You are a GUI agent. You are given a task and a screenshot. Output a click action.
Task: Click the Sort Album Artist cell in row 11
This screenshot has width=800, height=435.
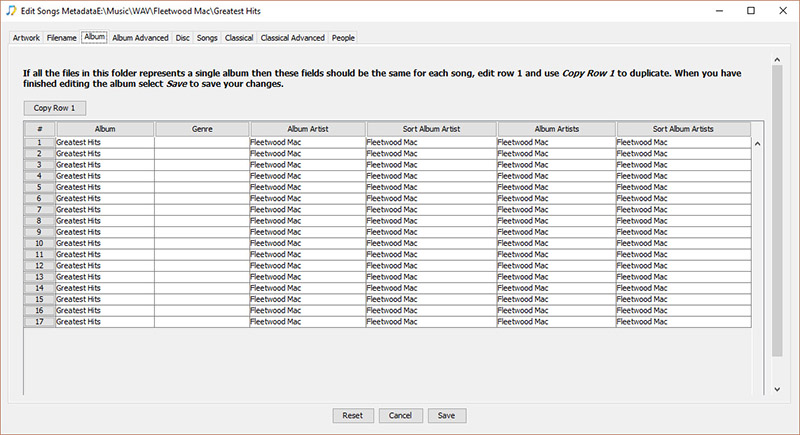coord(432,254)
